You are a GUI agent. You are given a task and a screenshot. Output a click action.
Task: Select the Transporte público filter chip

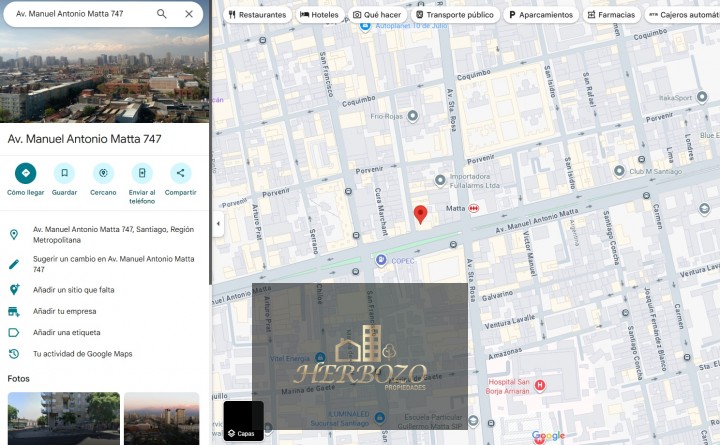pyautogui.click(x=454, y=15)
